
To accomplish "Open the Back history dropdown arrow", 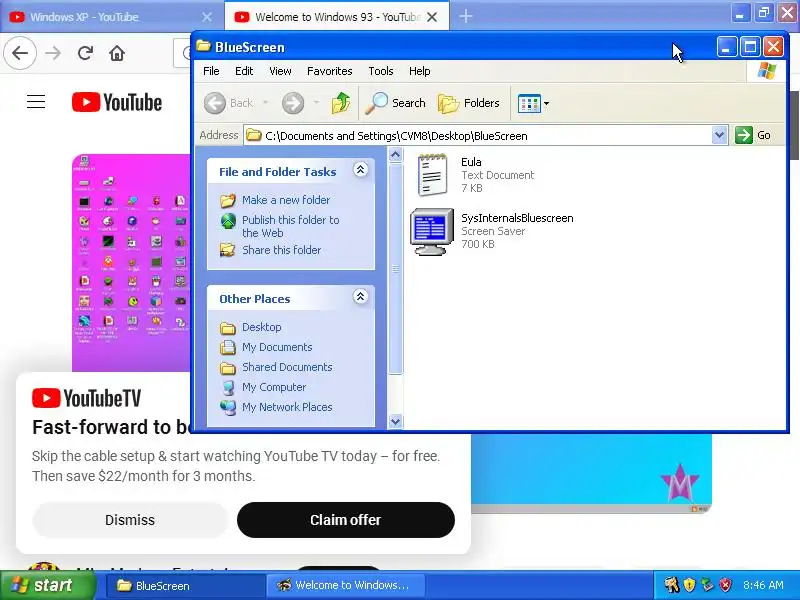I will [x=265, y=103].
